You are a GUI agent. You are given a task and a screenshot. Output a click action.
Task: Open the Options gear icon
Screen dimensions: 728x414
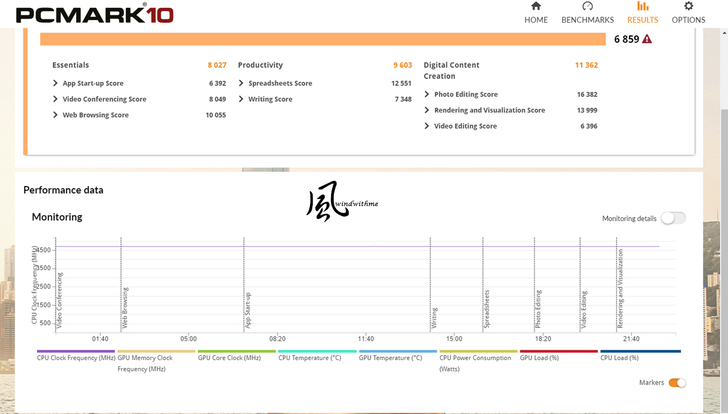click(x=688, y=7)
